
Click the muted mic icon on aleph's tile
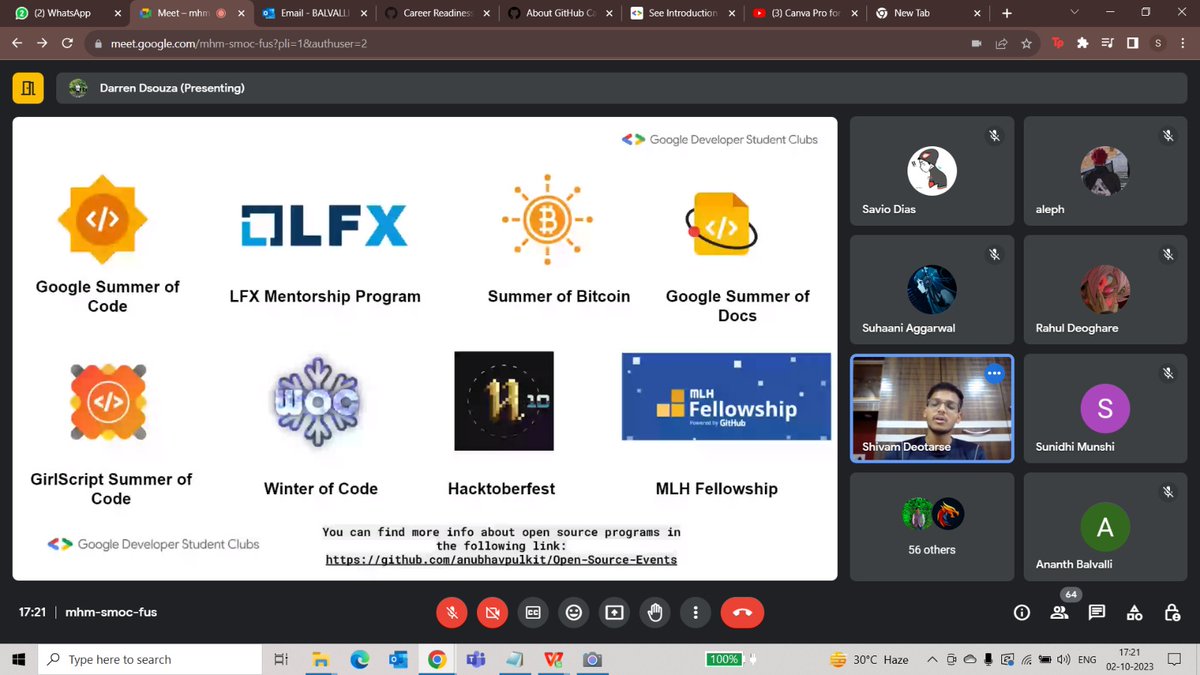tap(1168, 135)
